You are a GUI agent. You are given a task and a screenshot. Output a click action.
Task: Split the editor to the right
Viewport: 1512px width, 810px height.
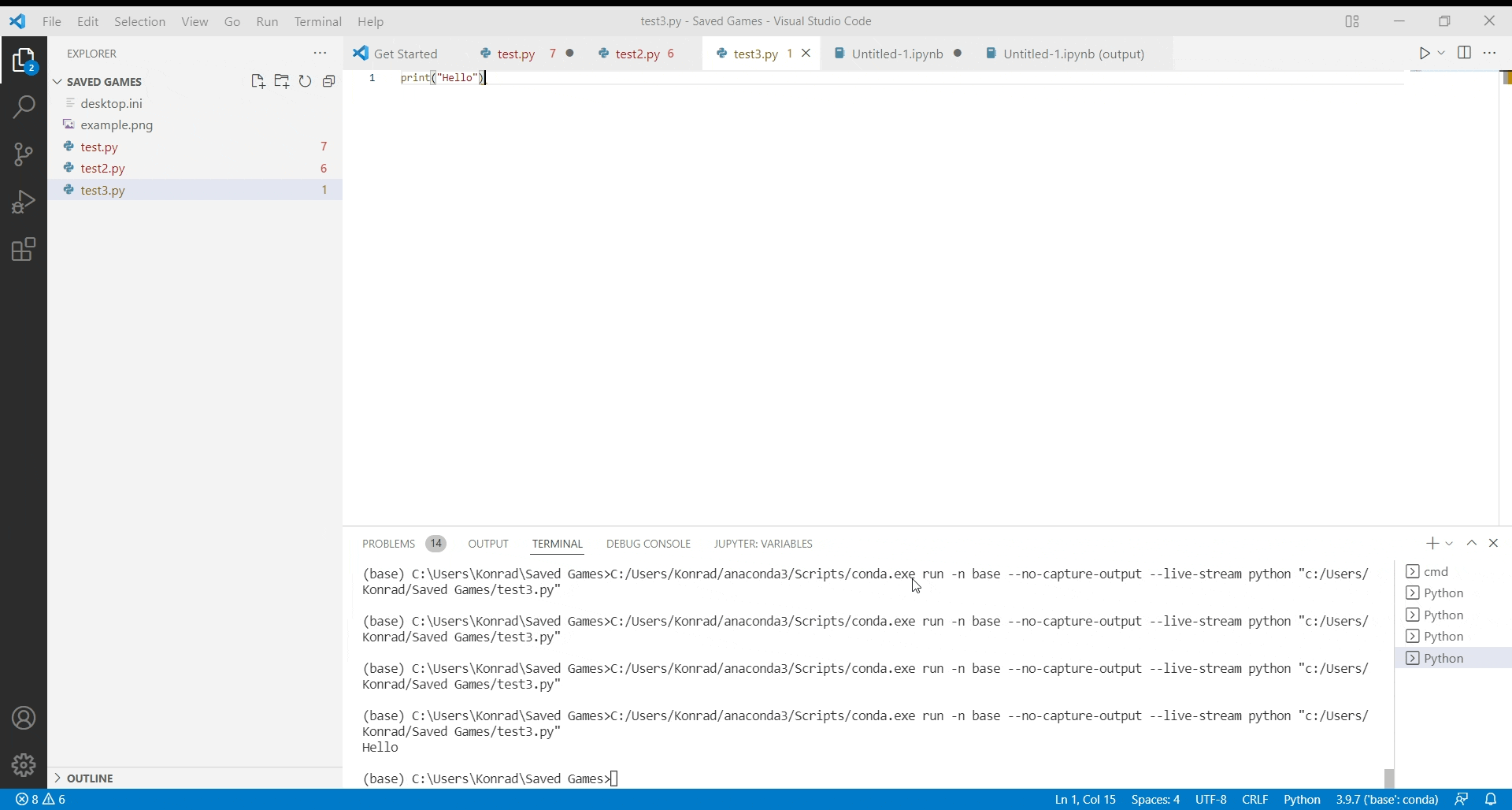[1466, 53]
